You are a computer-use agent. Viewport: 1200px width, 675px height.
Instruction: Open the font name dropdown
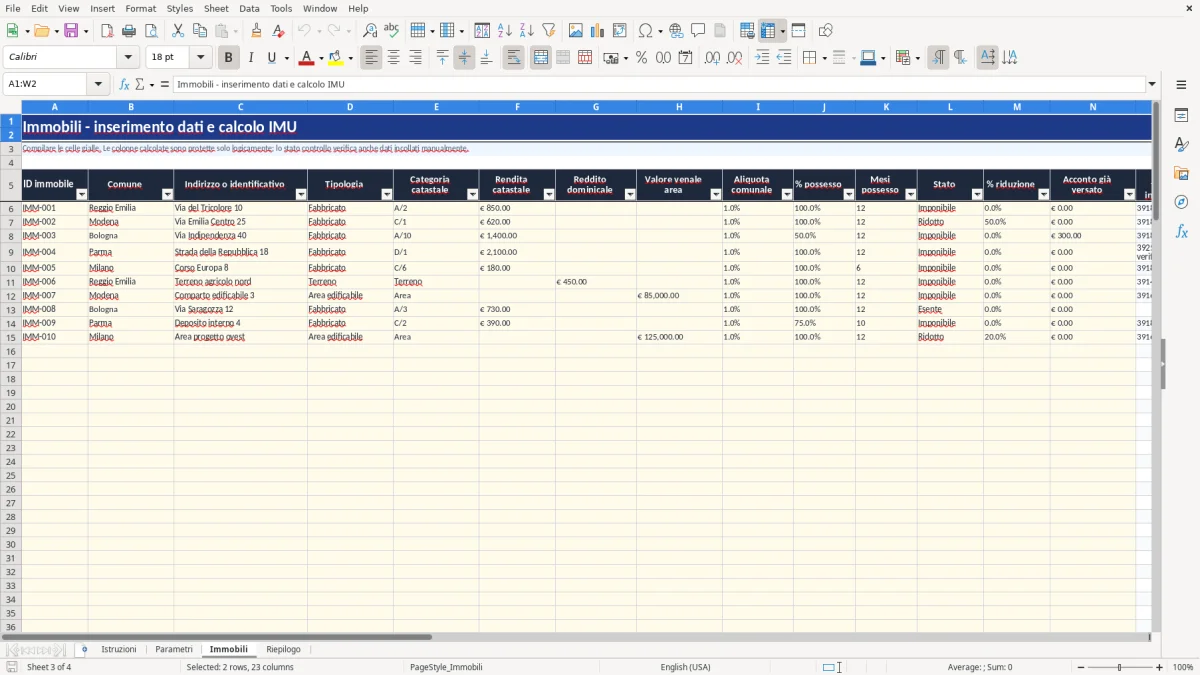128,58
